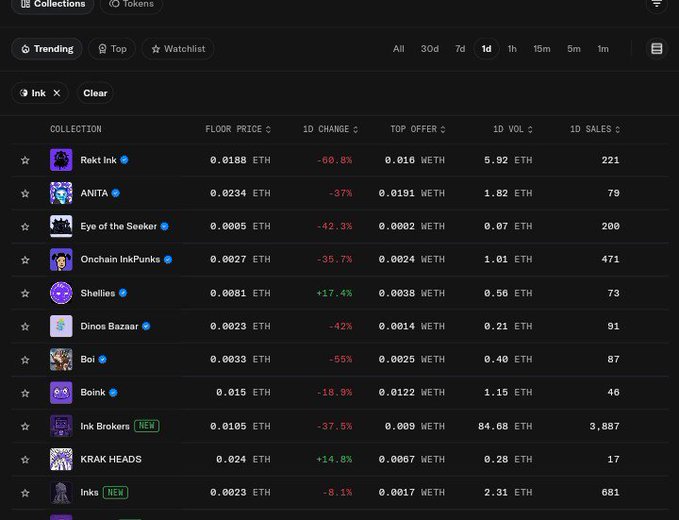679x520 pixels.
Task: Click Shellies +17.4% change value
Action: [x=334, y=293]
